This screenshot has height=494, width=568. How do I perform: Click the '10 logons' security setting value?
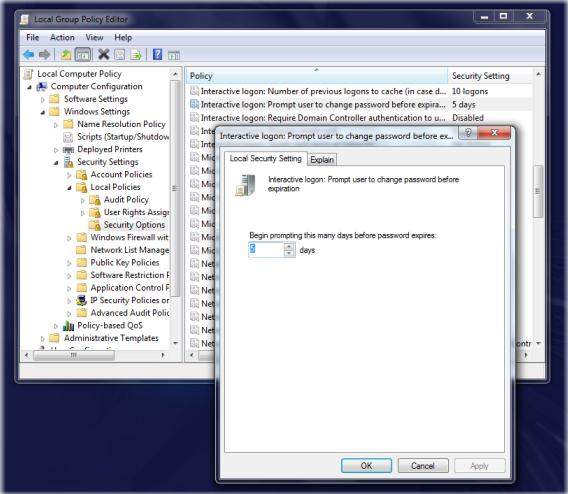[470, 91]
